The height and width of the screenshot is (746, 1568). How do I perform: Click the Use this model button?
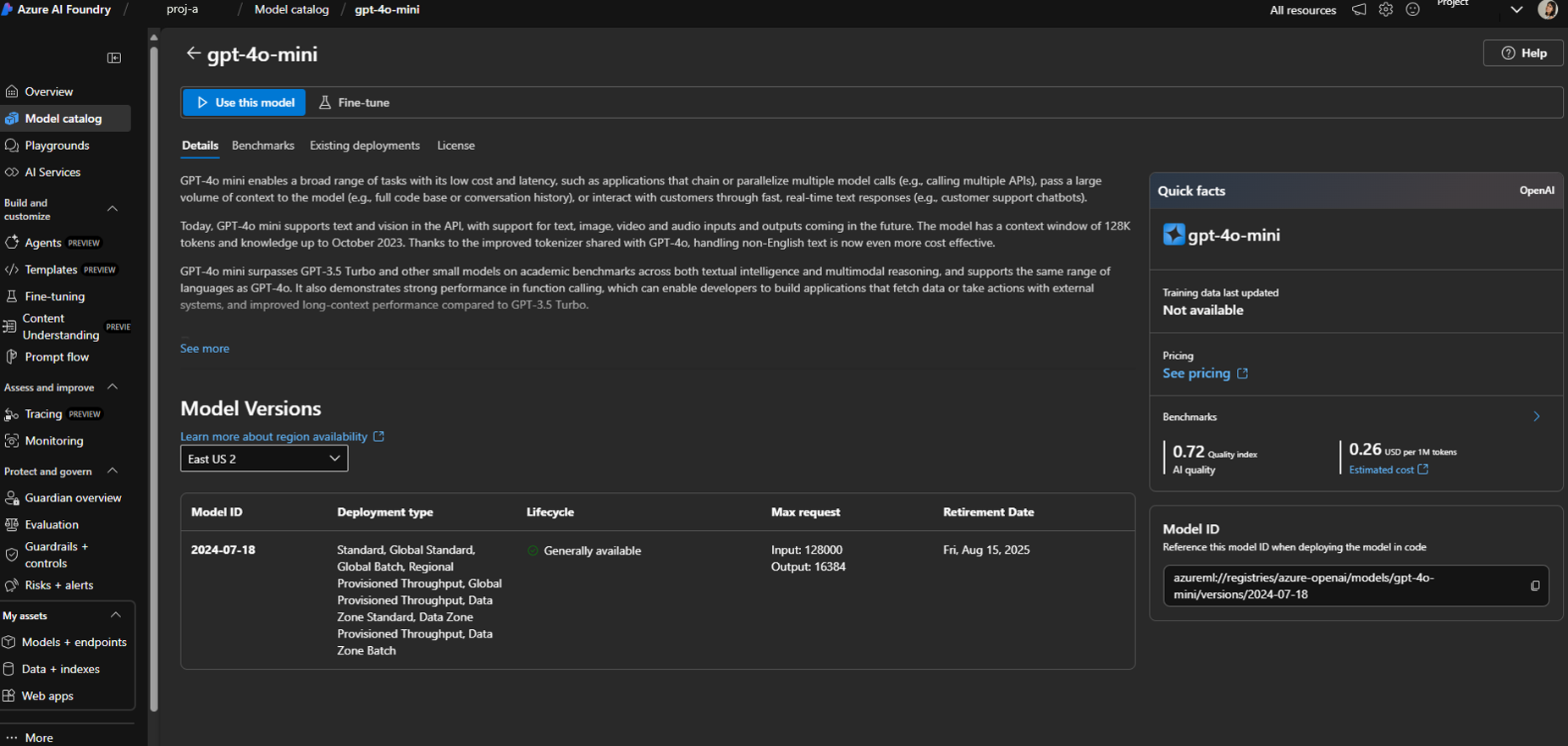tap(245, 102)
